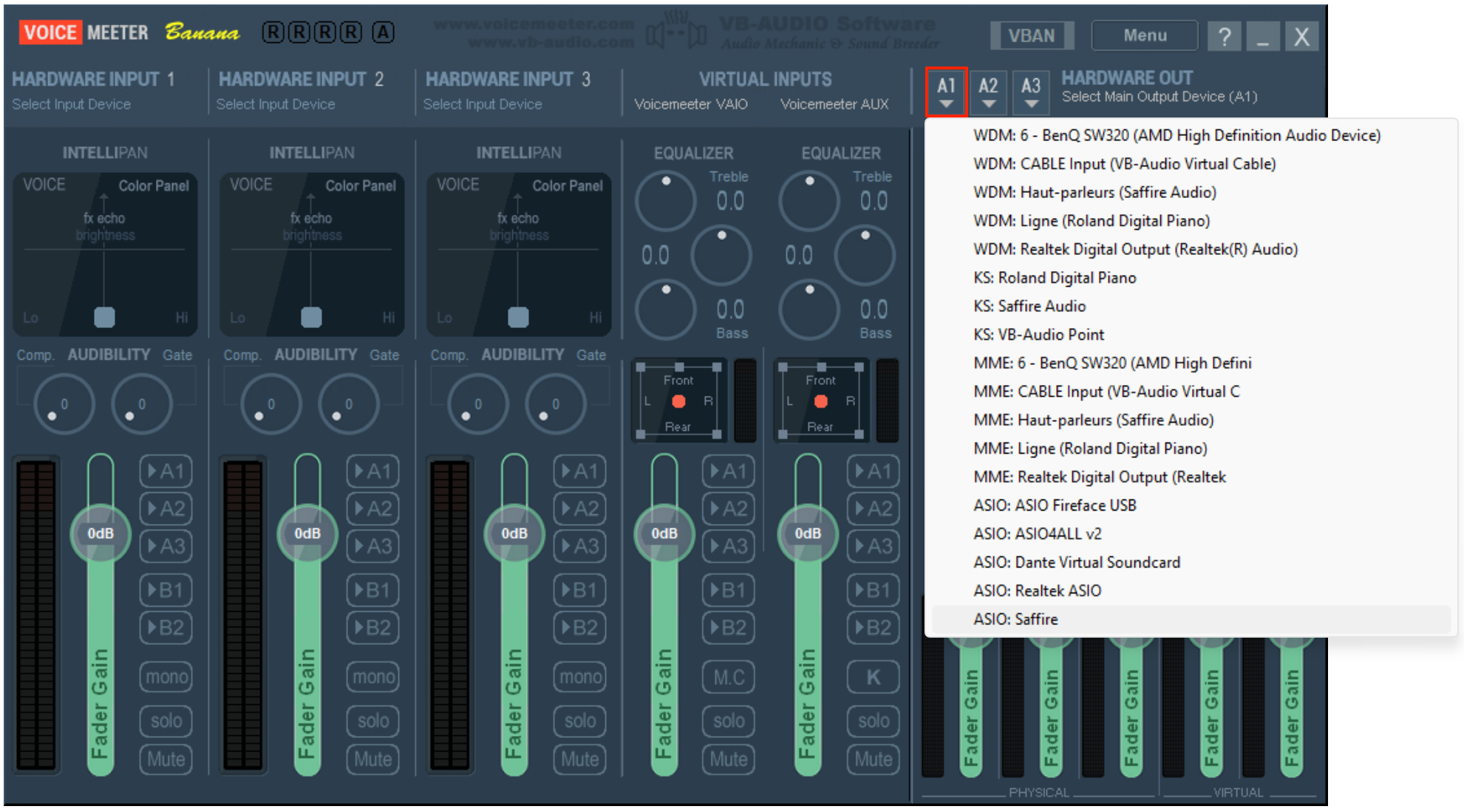Screen dimensions: 1464x812
Task: Open the A3 hardware output device selector
Action: pyautogui.click(x=1031, y=92)
